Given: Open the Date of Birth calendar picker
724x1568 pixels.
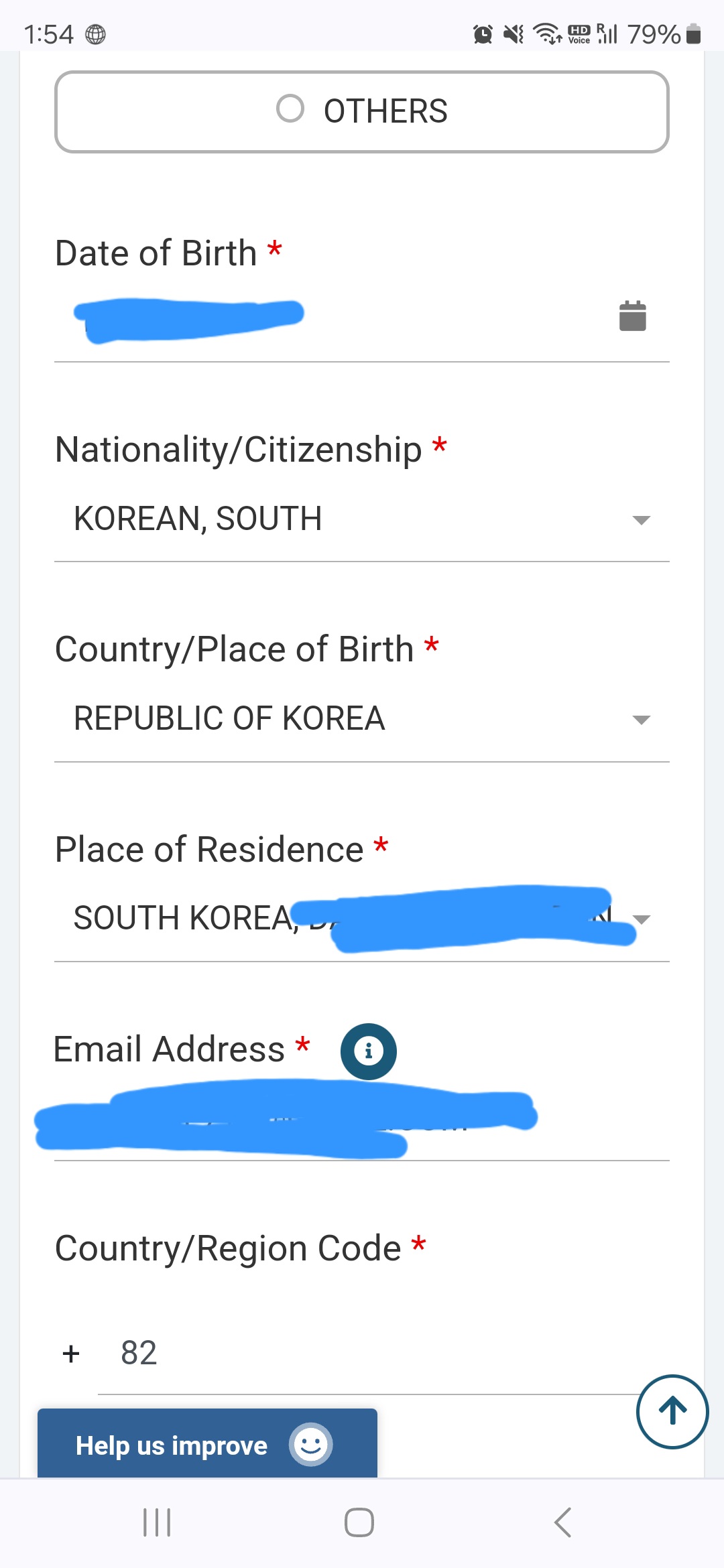Looking at the screenshot, I should click(632, 316).
